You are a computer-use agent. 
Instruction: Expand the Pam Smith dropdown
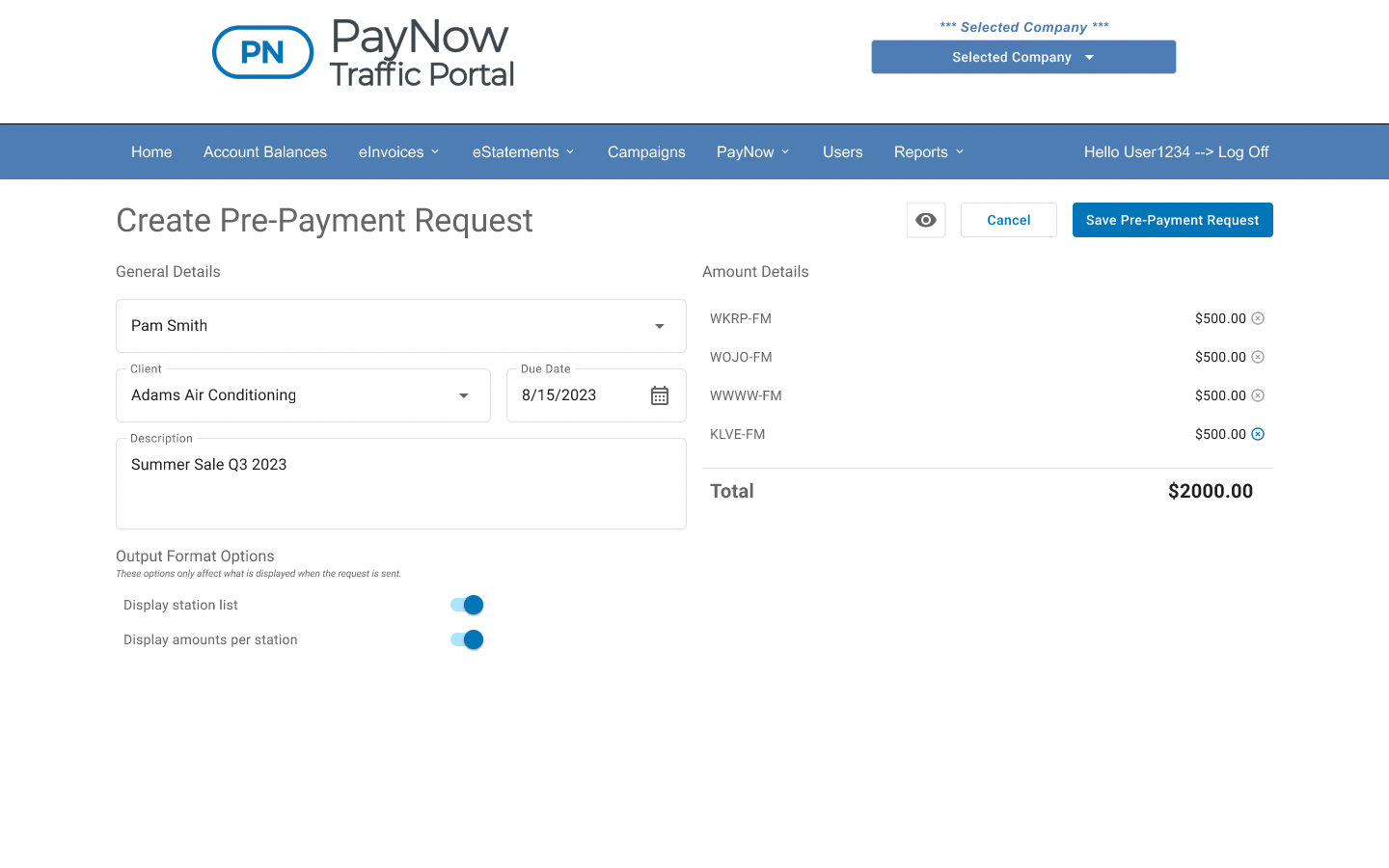click(x=401, y=326)
